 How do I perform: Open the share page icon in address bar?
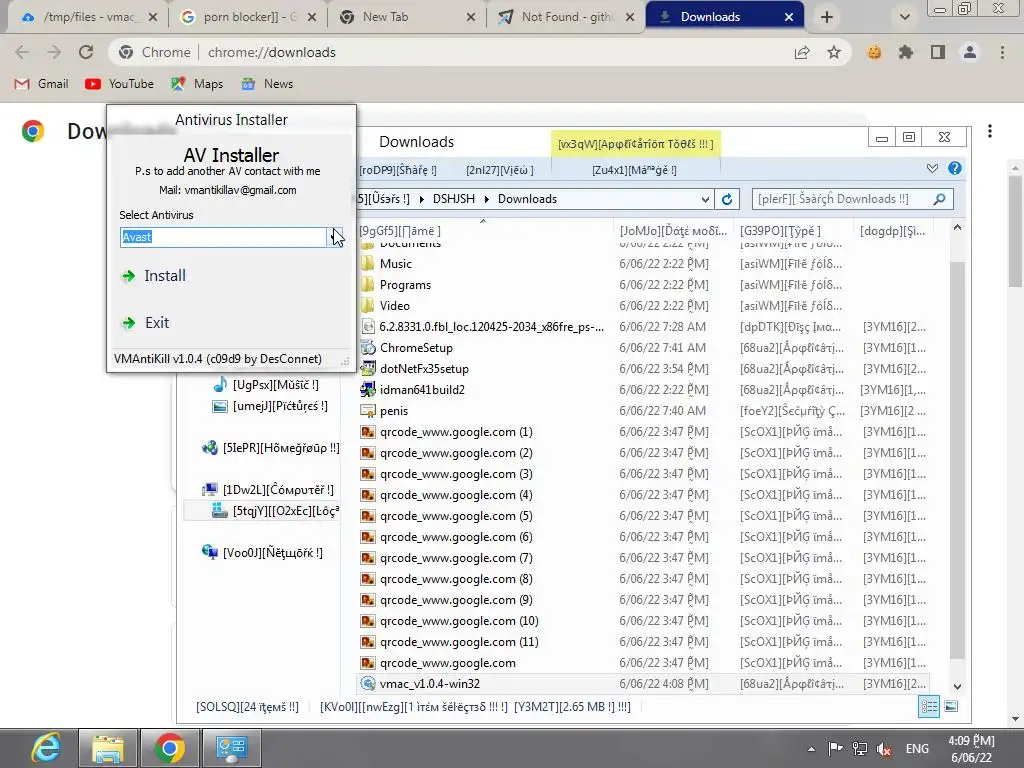802,52
